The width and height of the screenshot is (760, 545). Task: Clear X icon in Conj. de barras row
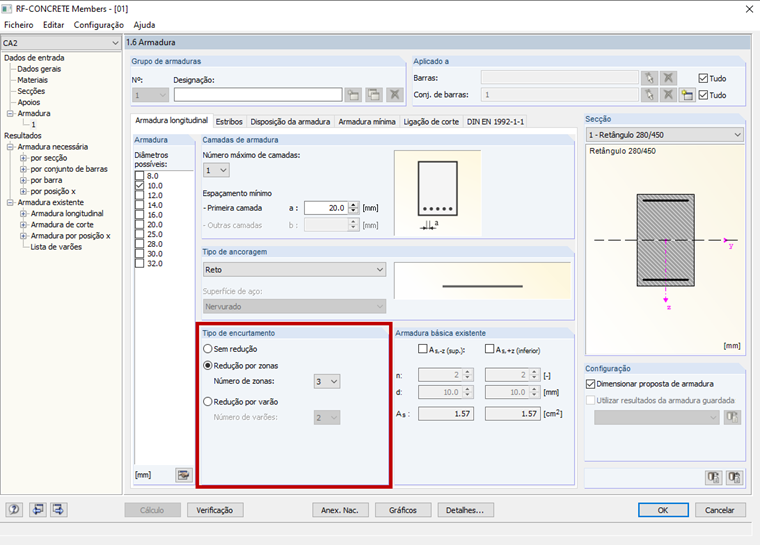coord(668,95)
